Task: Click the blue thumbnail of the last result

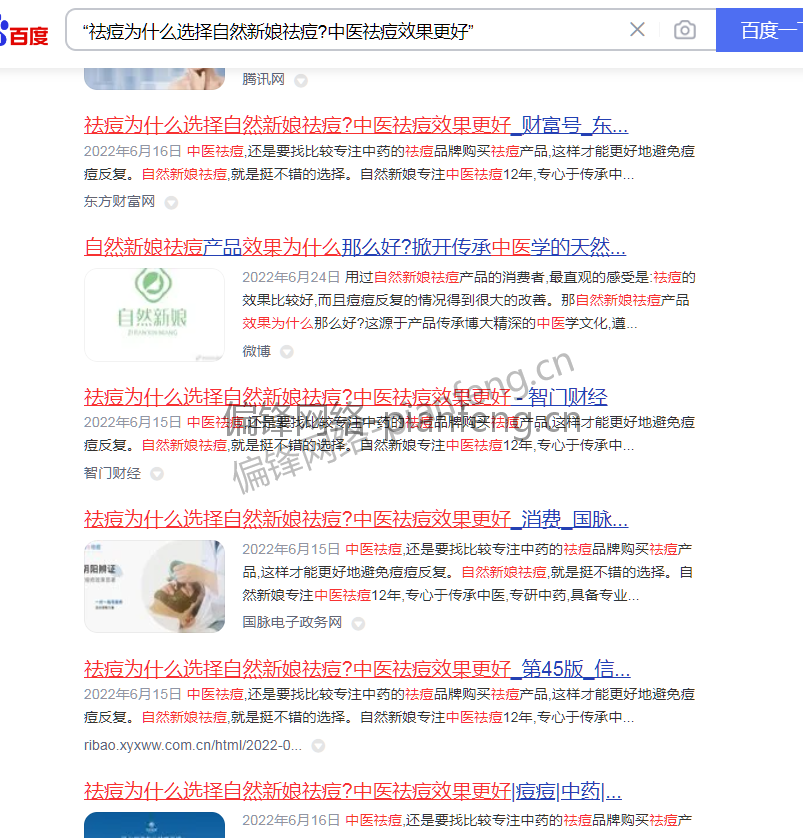Action: 154,825
